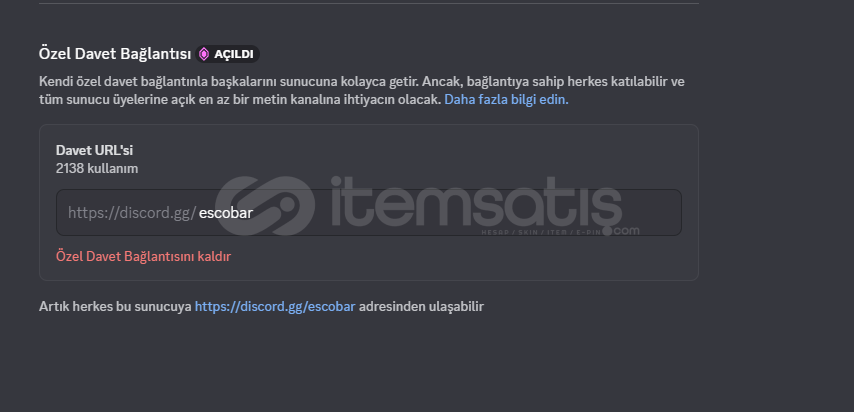Click the horizontal divider line at the top
This screenshot has width=854, height=412.
pyautogui.click(x=369, y=4)
